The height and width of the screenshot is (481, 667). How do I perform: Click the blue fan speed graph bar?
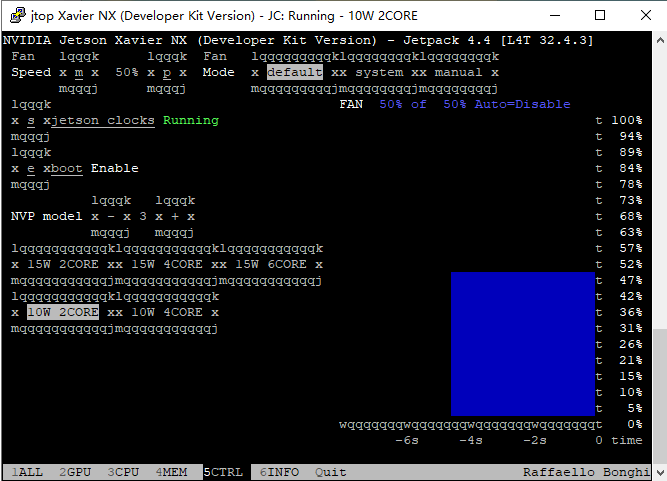pos(523,344)
